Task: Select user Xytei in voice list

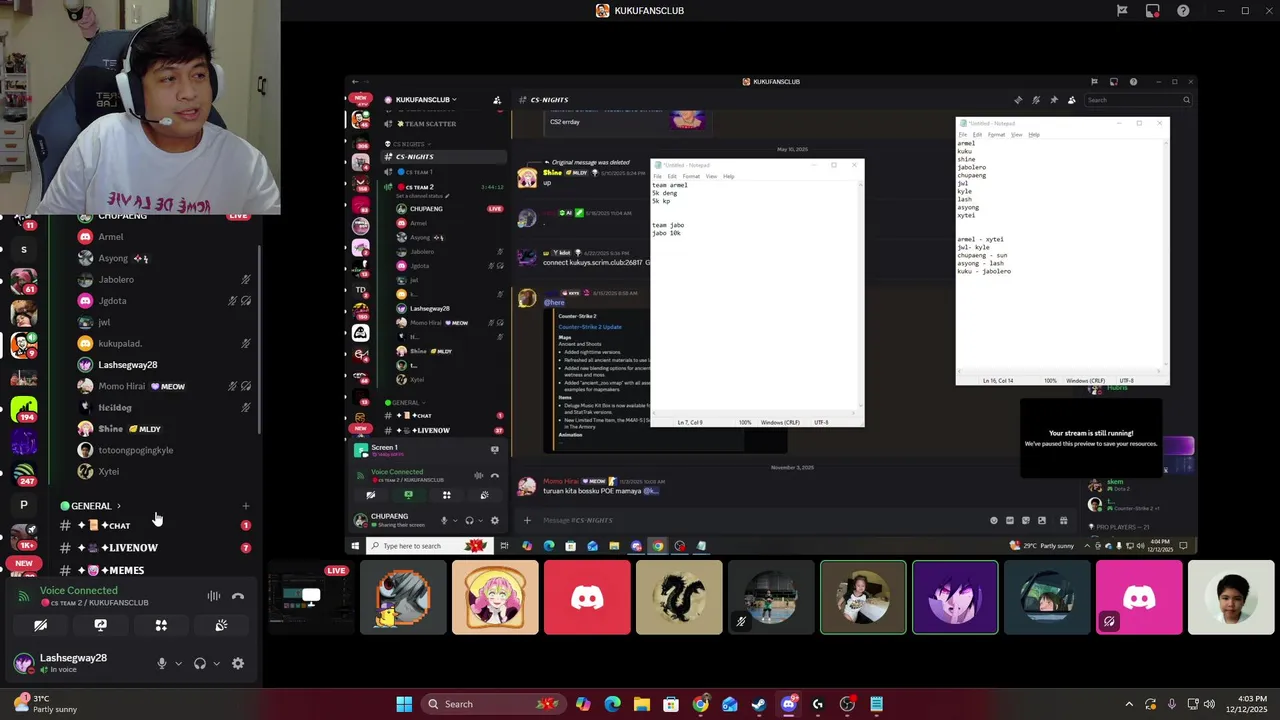Action: coord(165,472)
